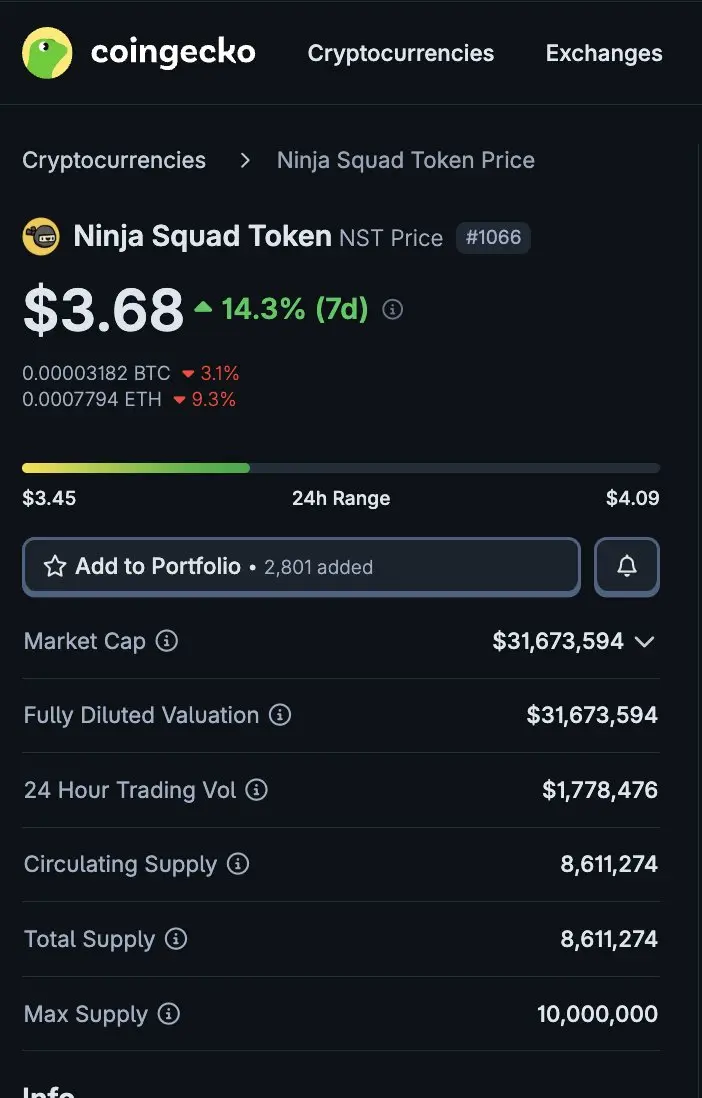
Task: Click star icon in Add to Portfolio
Action: point(55,567)
